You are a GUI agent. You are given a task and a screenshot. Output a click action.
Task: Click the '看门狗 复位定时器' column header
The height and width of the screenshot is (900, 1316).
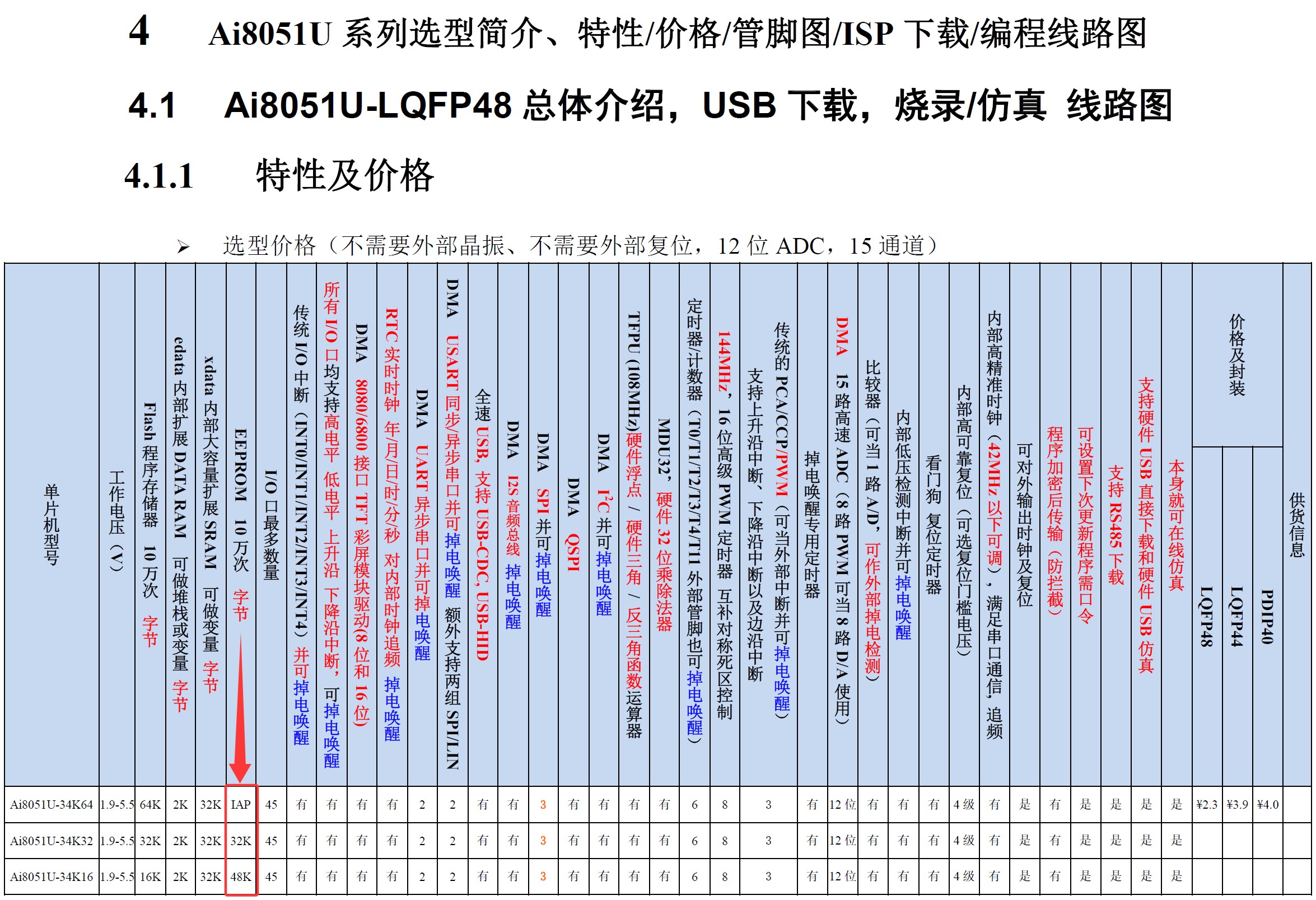(933, 524)
